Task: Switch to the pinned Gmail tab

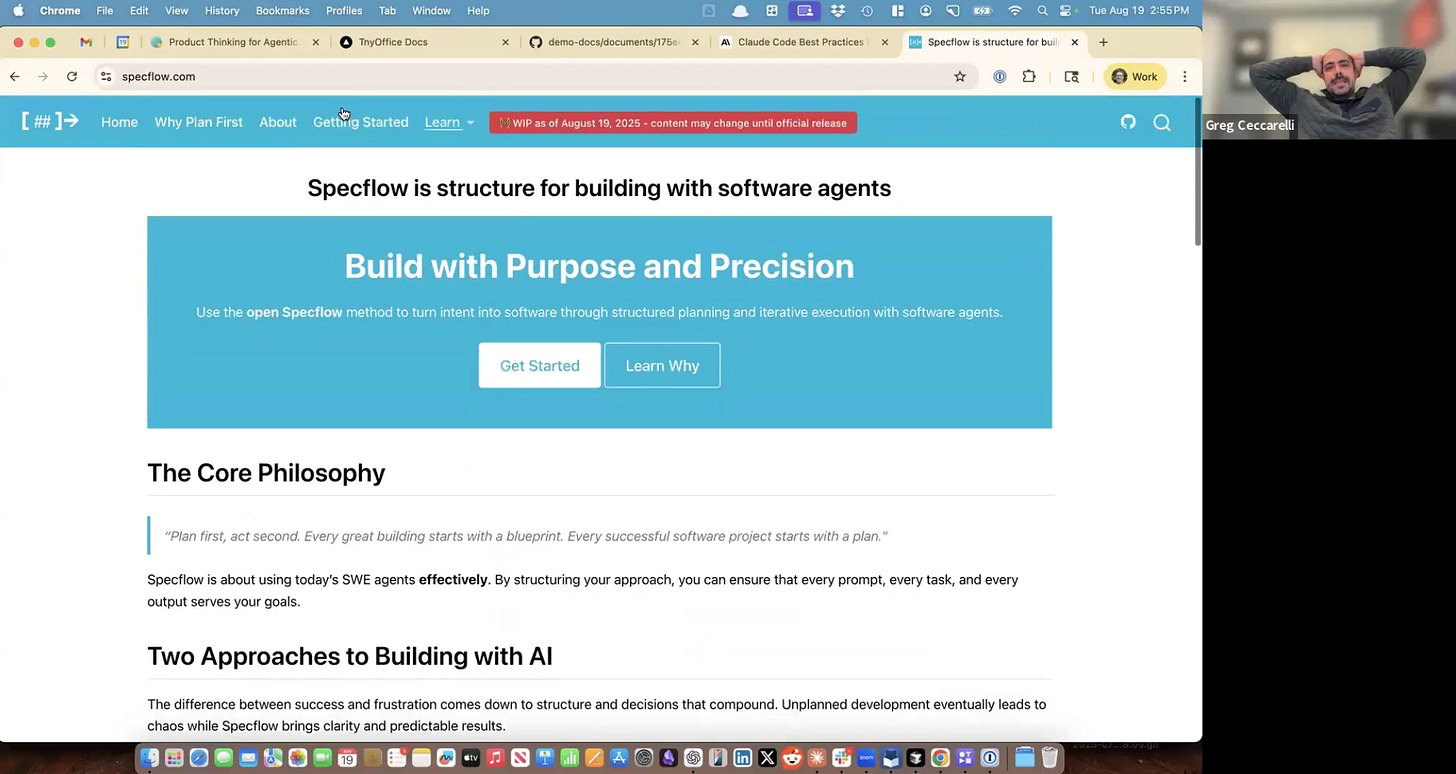Action: pyautogui.click(x=86, y=42)
